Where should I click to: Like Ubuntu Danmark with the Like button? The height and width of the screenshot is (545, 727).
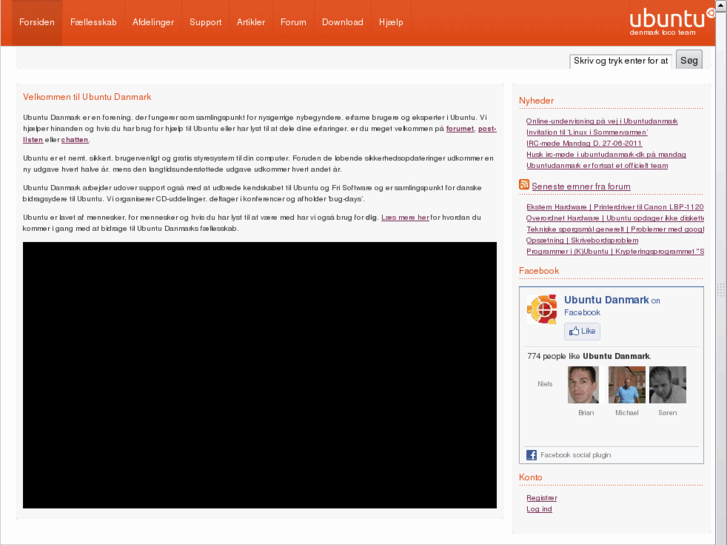pyautogui.click(x=582, y=331)
